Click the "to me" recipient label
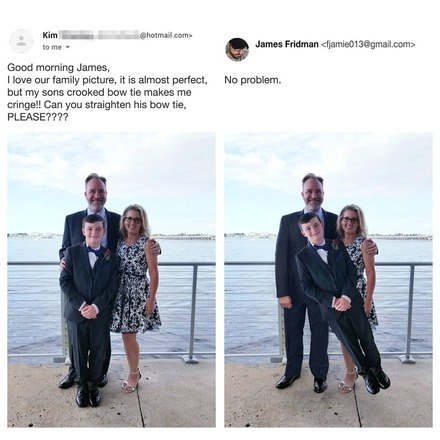 click(52, 47)
